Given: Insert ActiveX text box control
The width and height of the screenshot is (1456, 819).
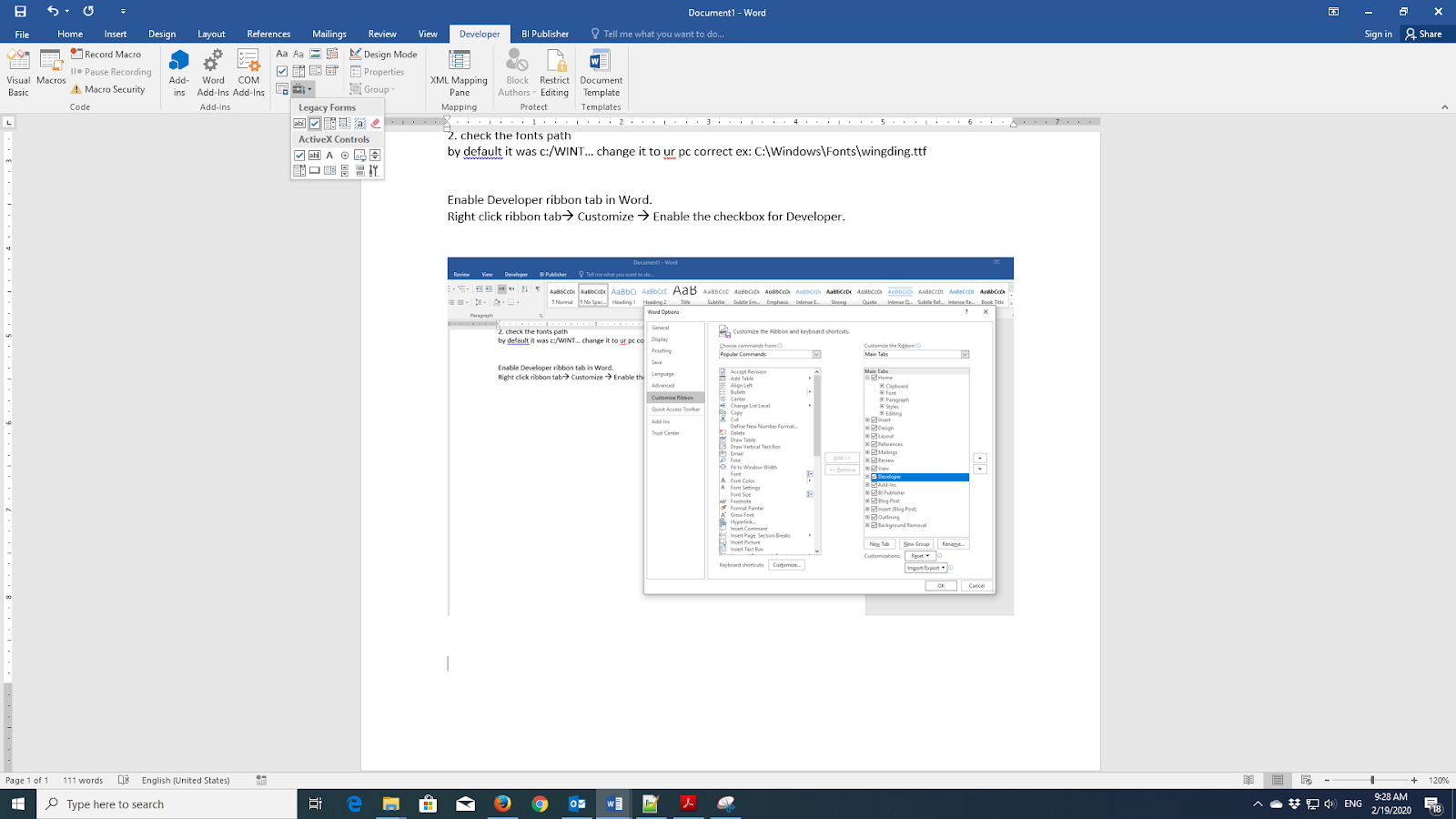Looking at the screenshot, I should pos(315,155).
